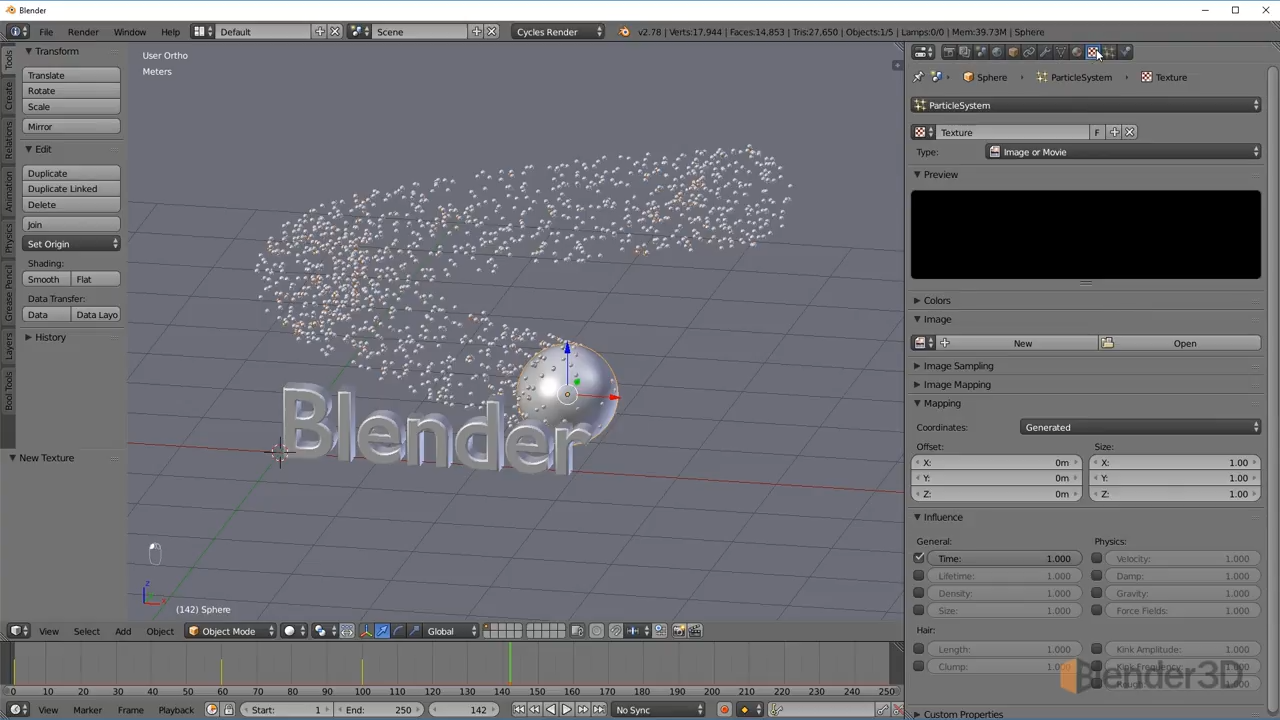Toggle the 3D manipulator widget icon

367,631
